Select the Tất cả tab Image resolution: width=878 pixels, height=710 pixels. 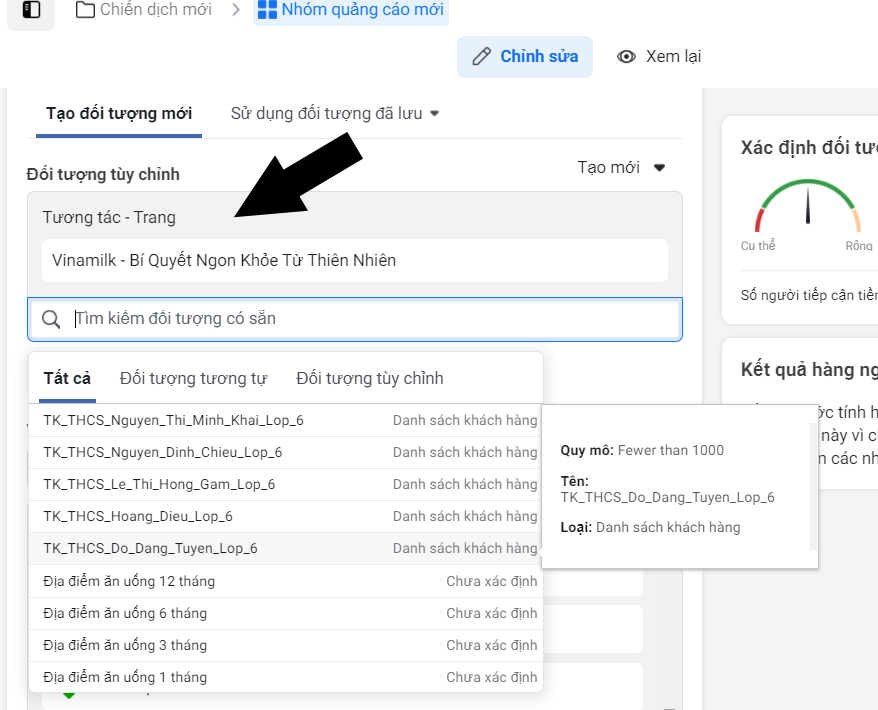coord(67,379)
